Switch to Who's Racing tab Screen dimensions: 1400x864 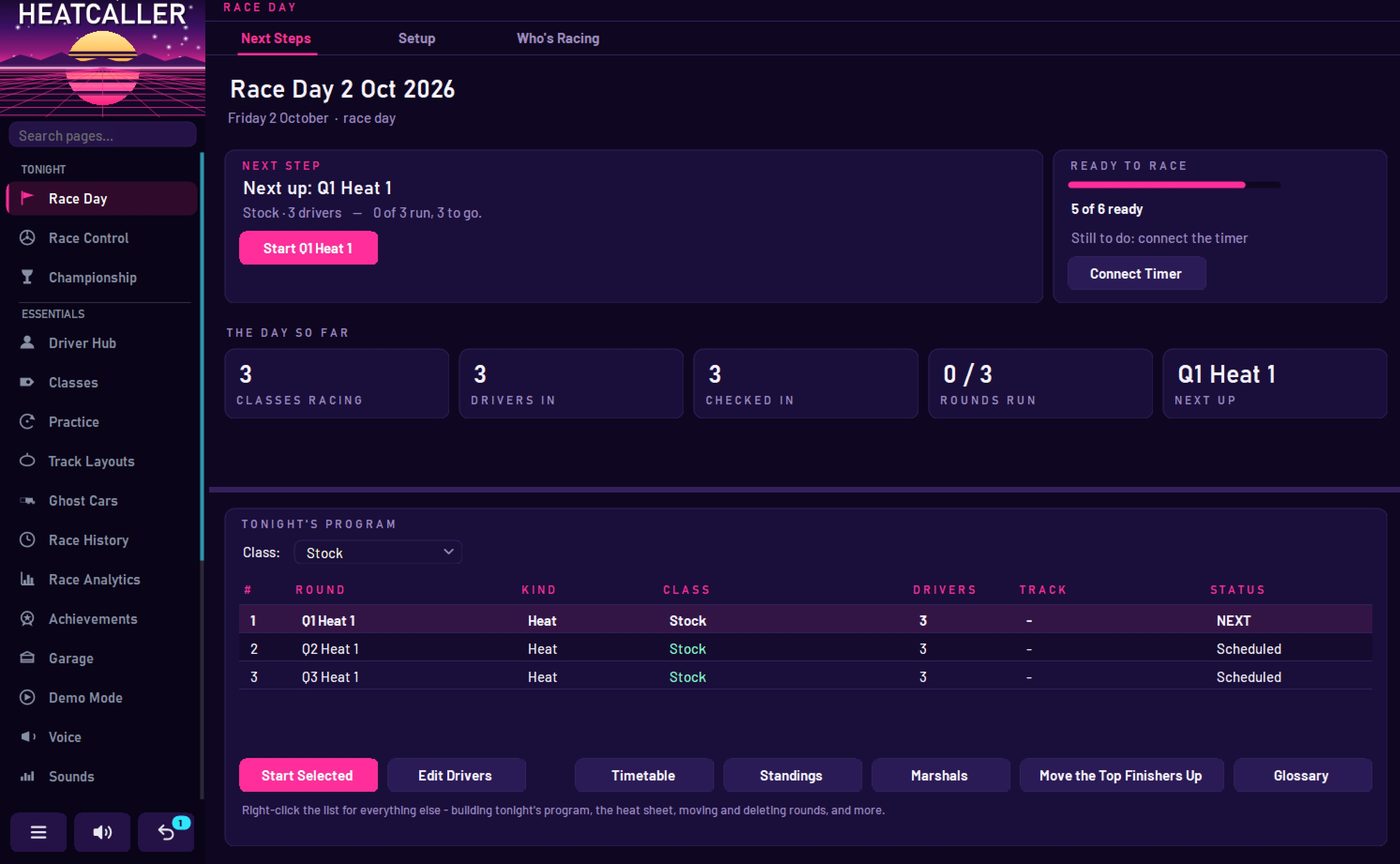(x=558, y=38)
